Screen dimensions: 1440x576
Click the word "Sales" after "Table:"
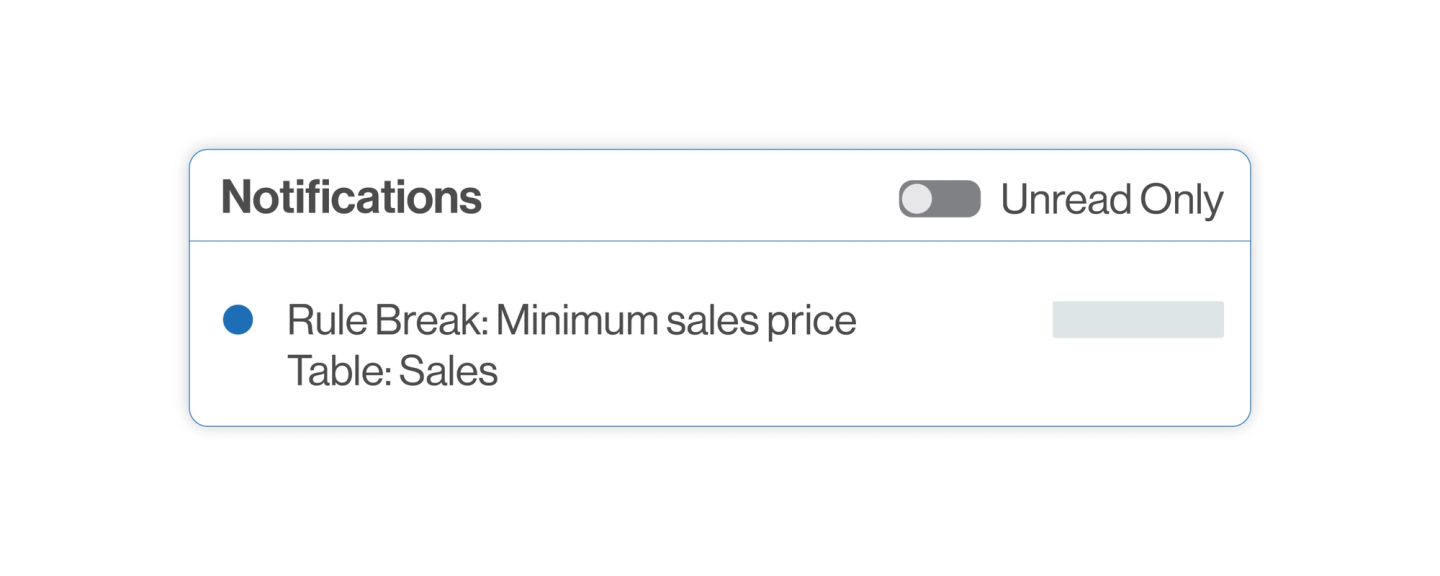point(448,371)
